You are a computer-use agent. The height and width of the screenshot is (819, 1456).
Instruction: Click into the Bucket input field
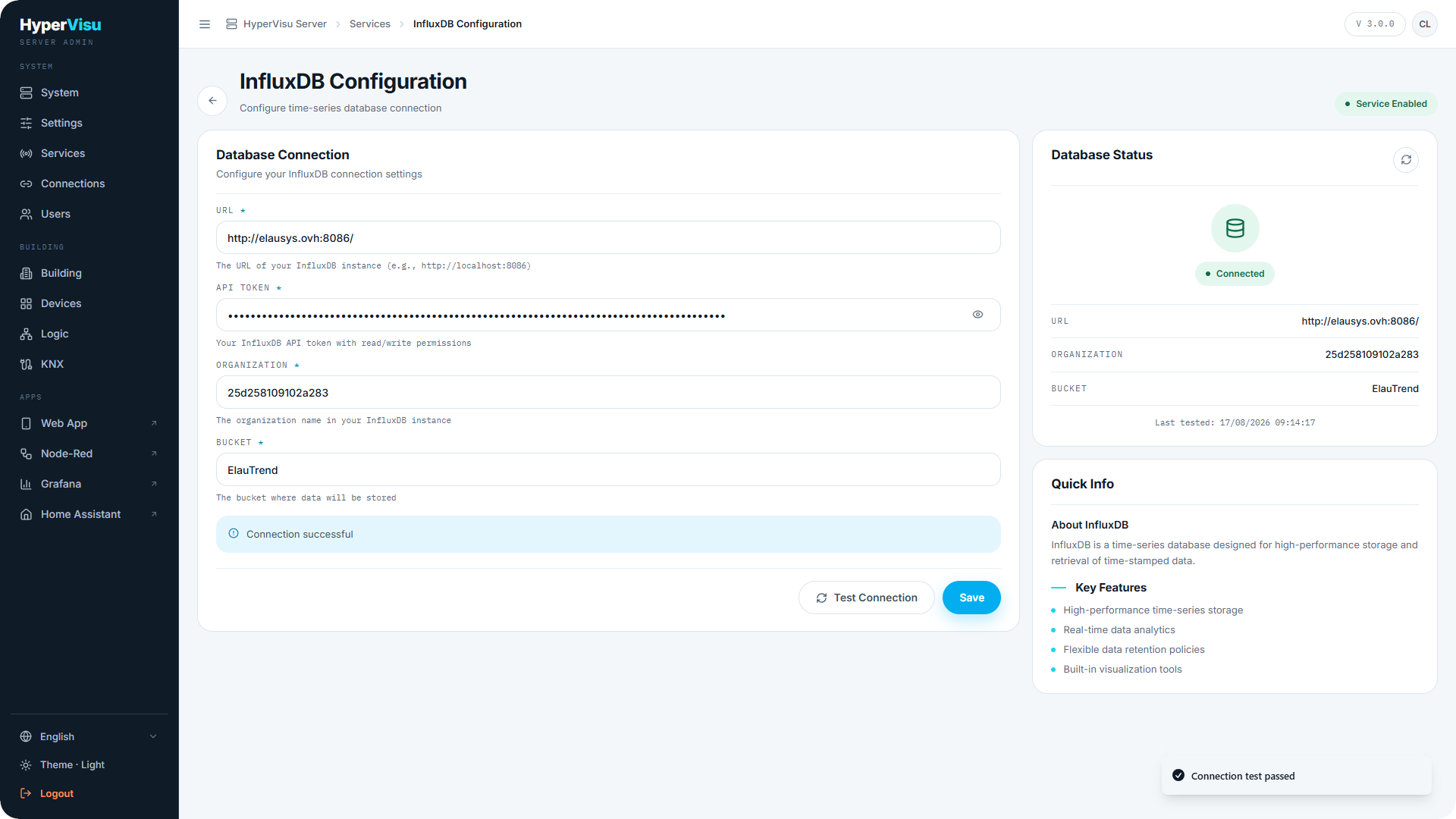pyautogui.click(x=608, y=470)
